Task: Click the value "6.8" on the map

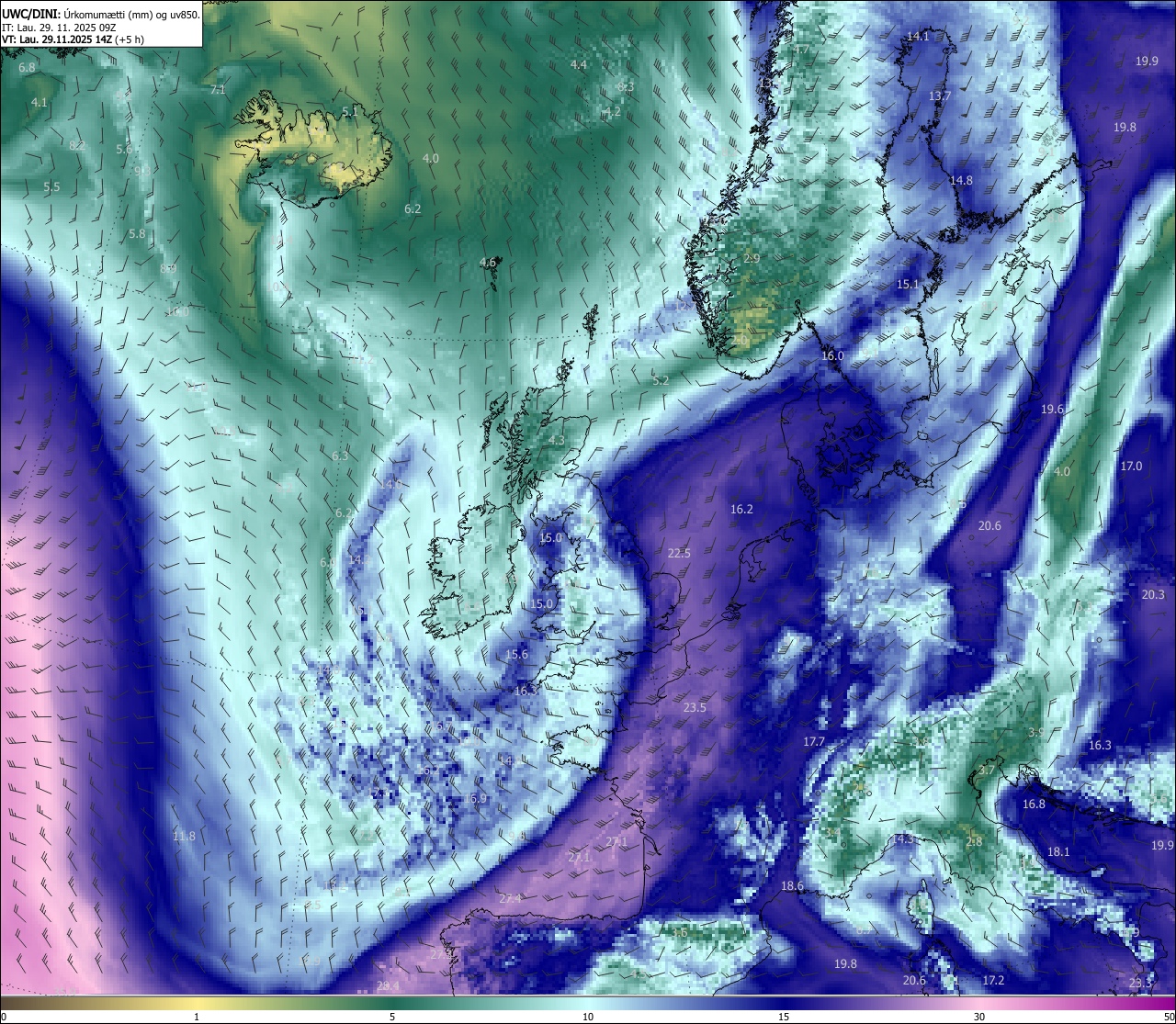Action: [x=27, y=68]
